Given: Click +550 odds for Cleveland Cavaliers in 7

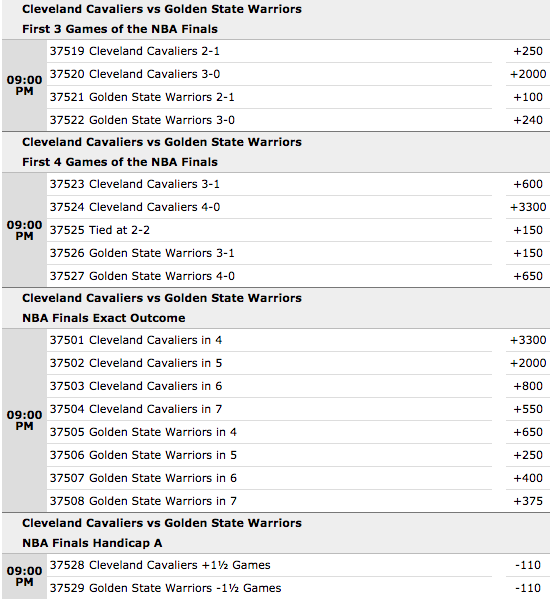Looking at the screenshot, I should (x=528, y=409).
